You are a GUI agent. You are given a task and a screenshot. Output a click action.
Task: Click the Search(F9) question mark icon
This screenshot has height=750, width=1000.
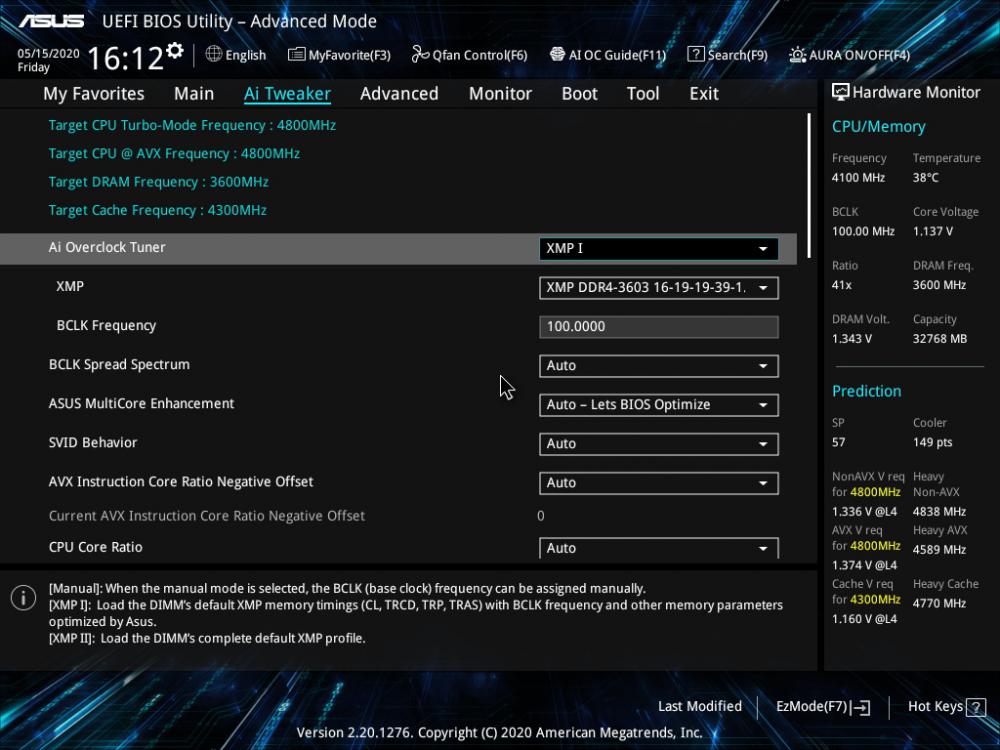coord(696,54)
